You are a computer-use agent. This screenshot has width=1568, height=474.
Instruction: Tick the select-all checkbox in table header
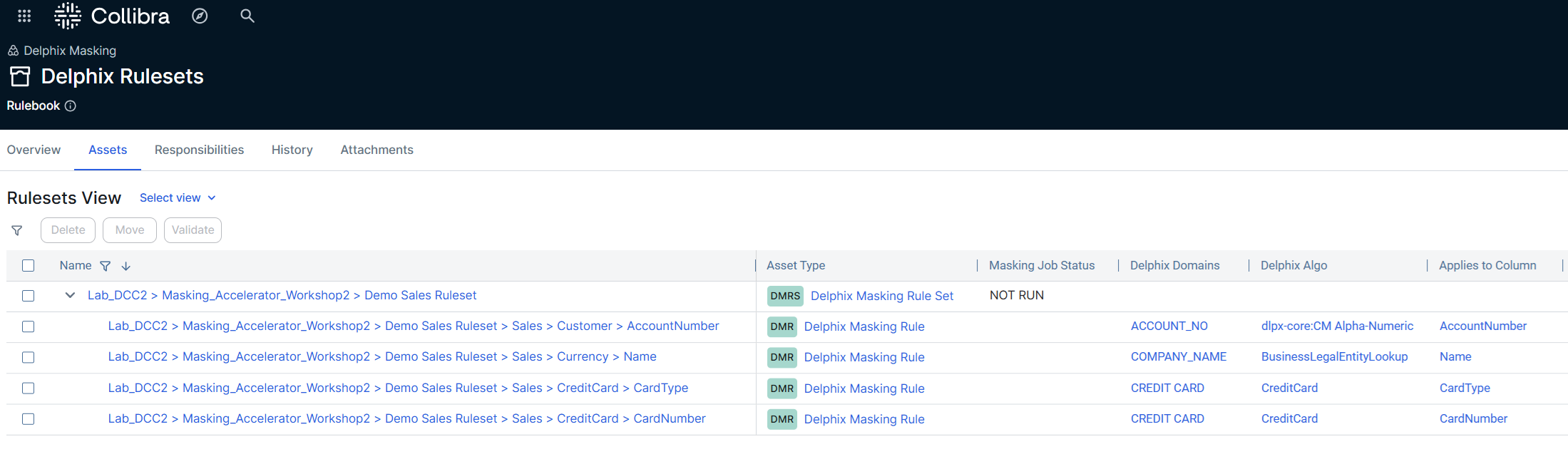(29, 266)
